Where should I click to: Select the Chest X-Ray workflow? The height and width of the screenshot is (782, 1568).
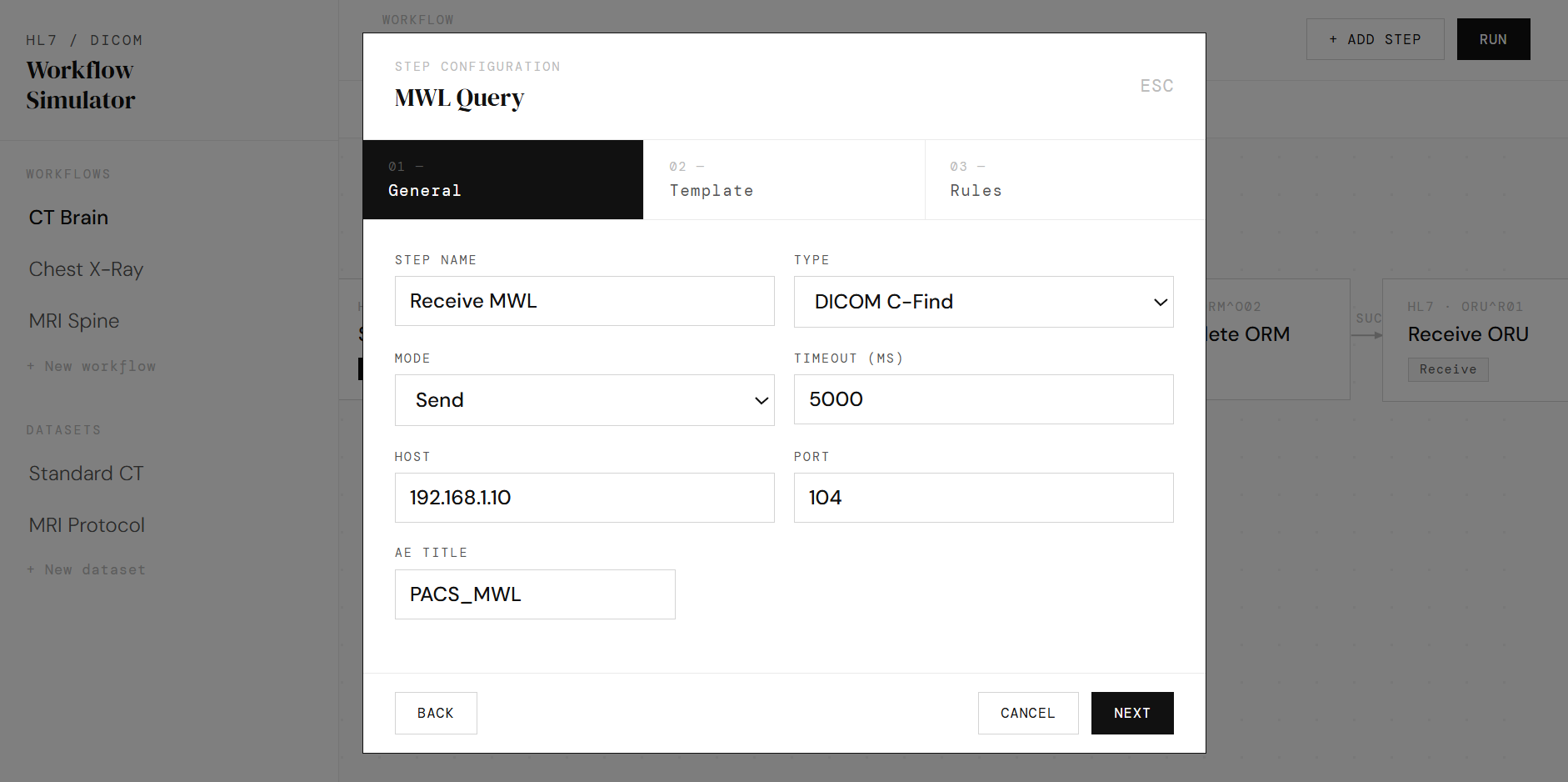86,268
